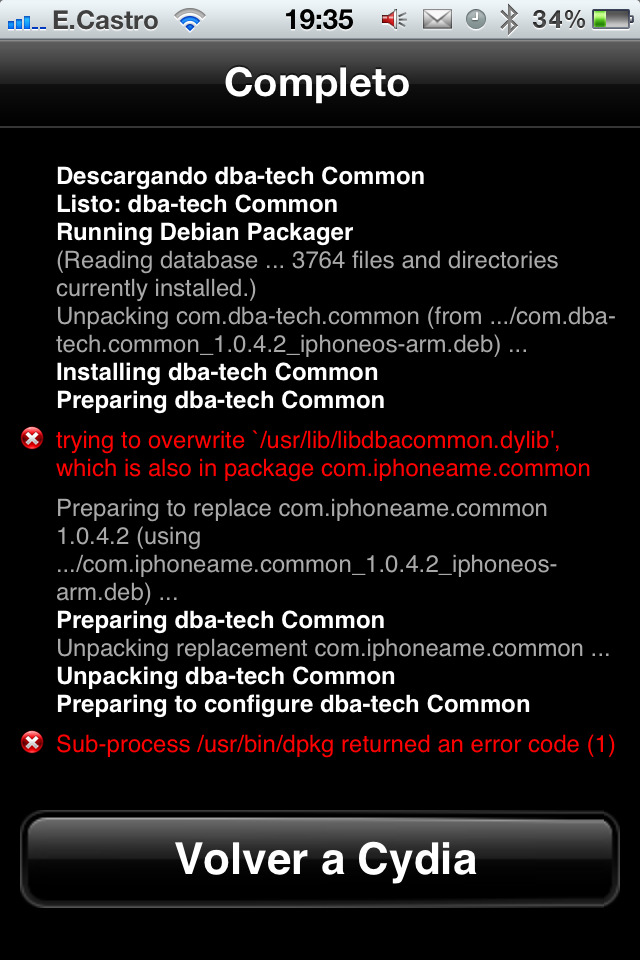This screenshot has height=960, width=640.
Task: Tap the 'Preparing to configure dba-tech Common' line
Action: click(x=293, y=704)
